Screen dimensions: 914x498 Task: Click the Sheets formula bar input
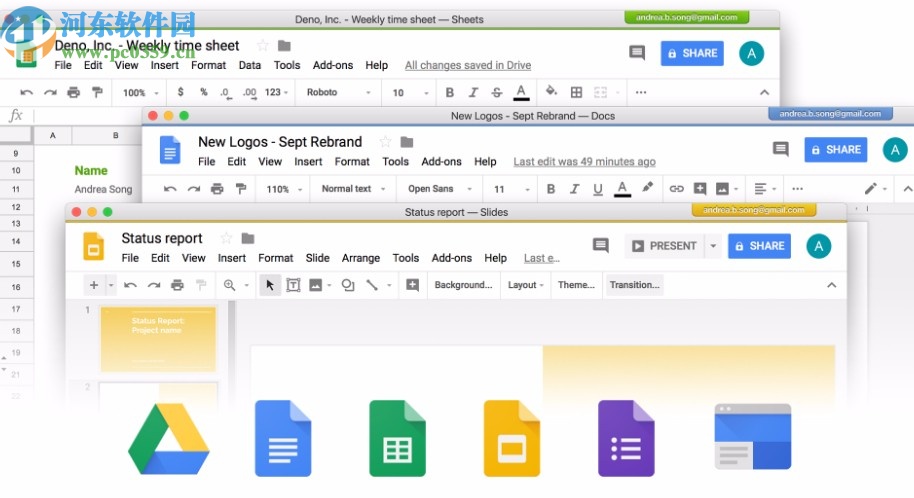87,115
